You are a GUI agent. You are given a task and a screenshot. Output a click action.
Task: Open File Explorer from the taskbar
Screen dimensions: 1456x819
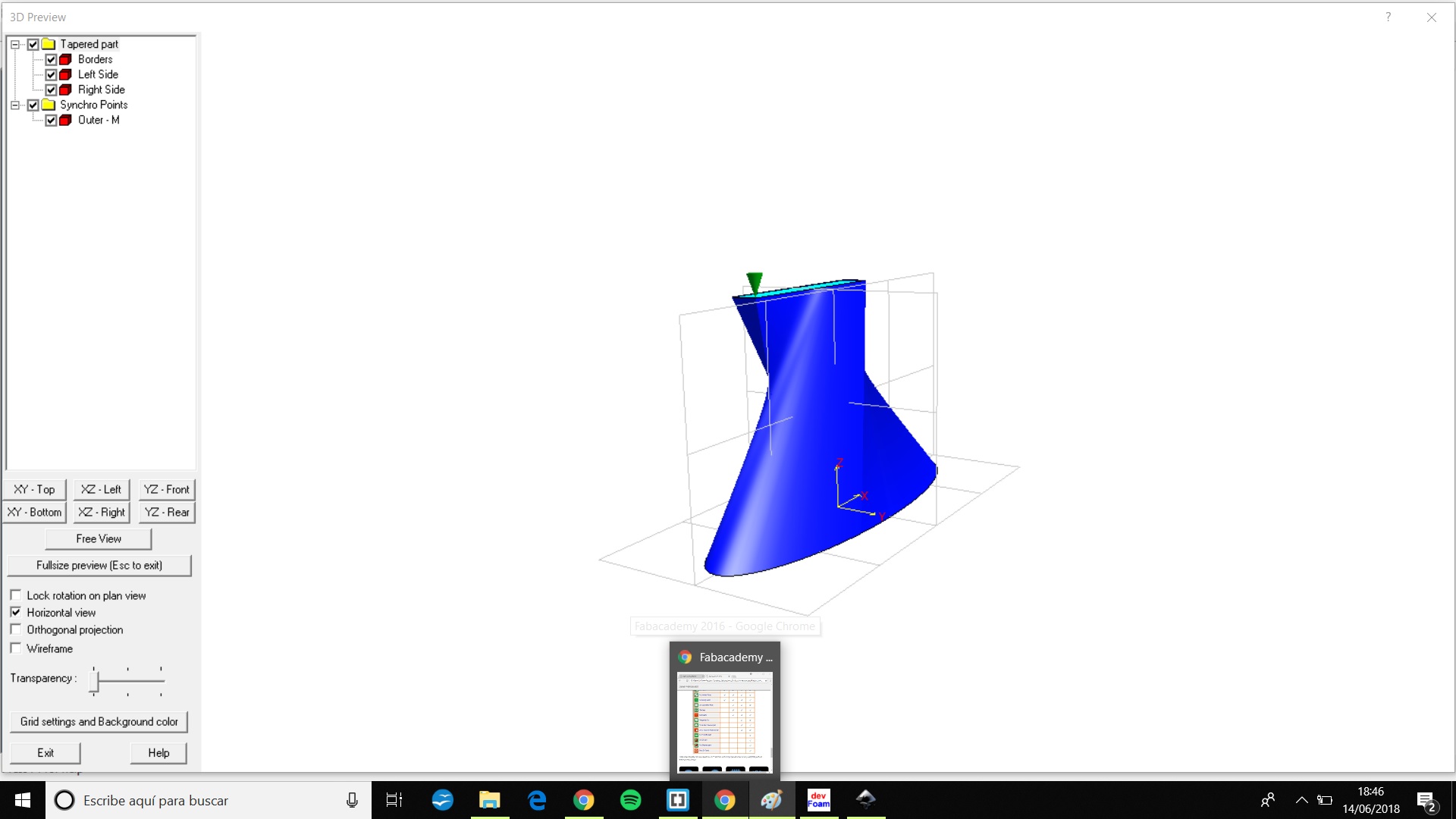click(489, 800)
